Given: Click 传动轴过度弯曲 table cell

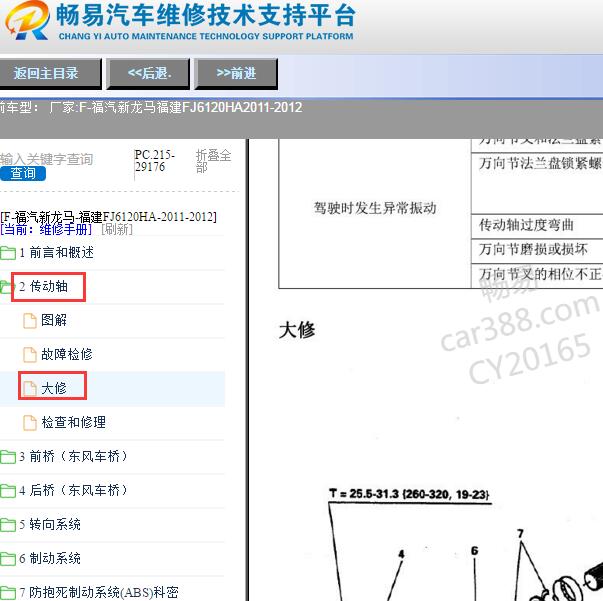Looking at the screenshot, I should pyautogui.click(x=526, y=225).
